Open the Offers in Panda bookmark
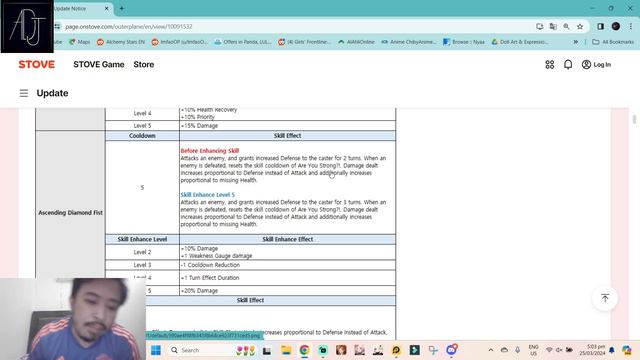640x360 pixels. (x=243, y=42)
